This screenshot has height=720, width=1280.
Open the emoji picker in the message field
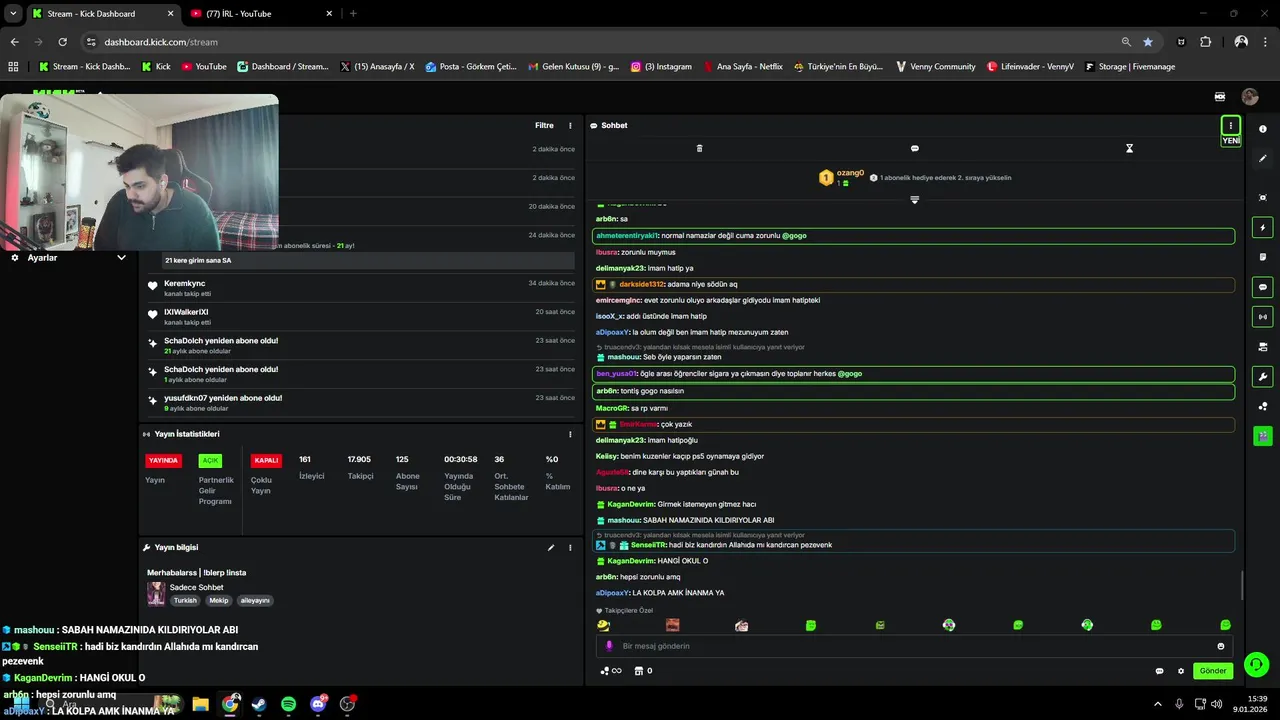[1221, 646]
